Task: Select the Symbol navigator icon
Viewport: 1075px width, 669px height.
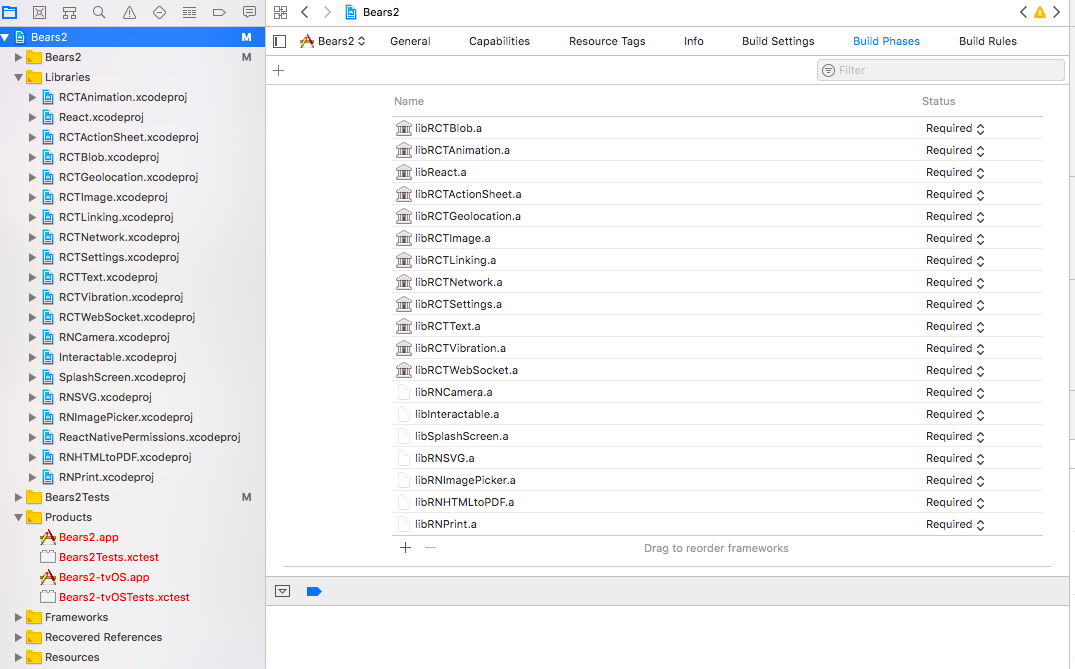Action: point(68,12)
